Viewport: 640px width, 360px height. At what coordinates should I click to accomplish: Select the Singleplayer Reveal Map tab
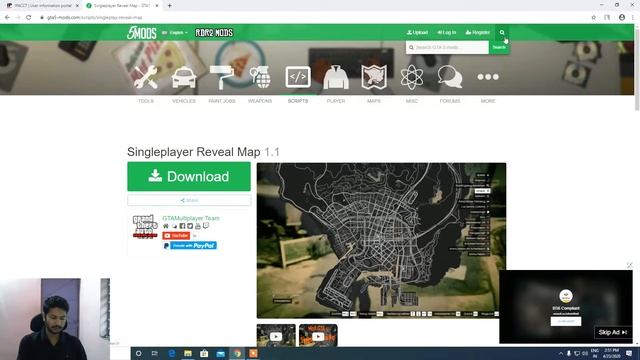pos(122,6)
